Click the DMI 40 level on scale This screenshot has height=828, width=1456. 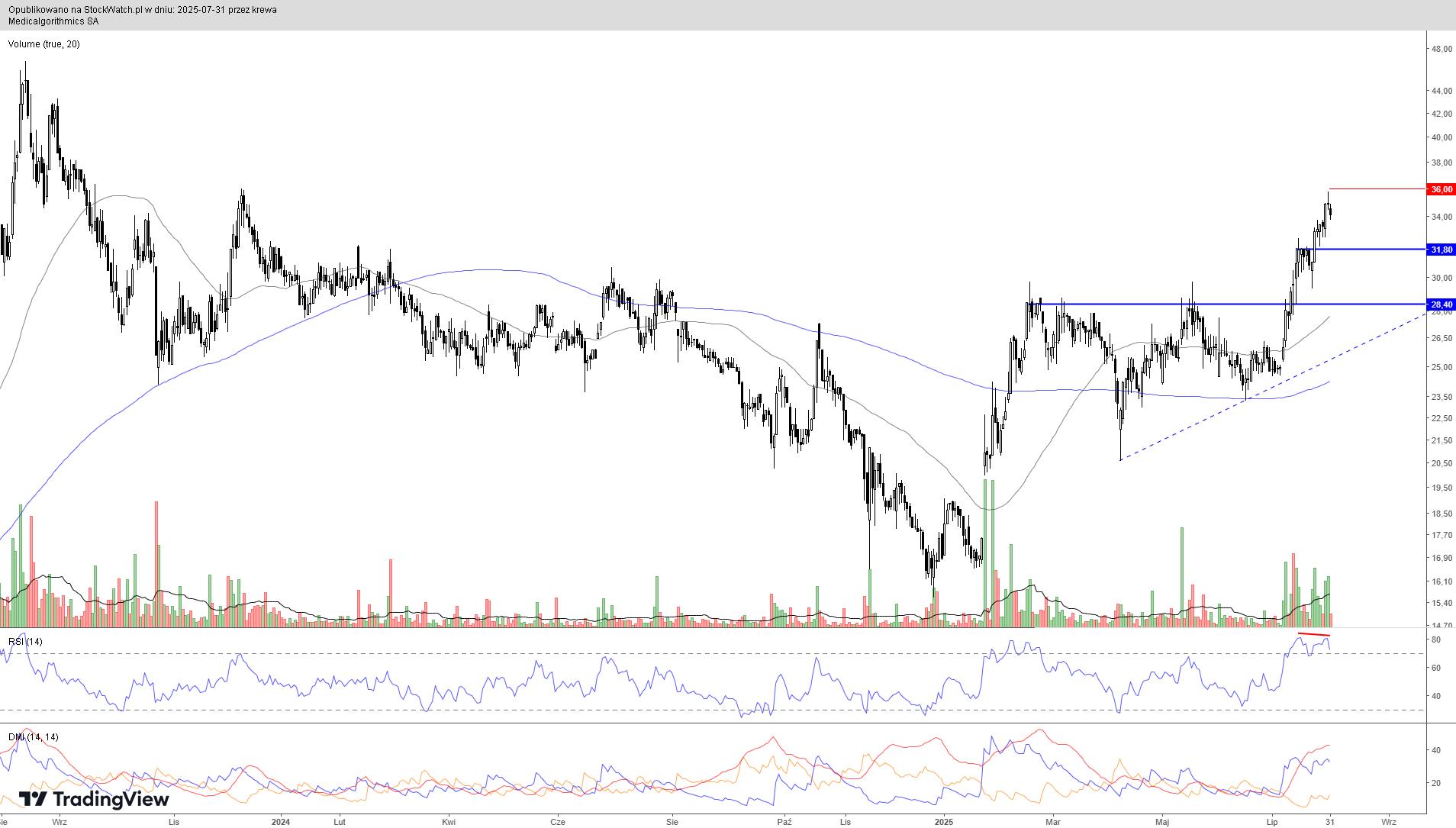coord(1435,751)
